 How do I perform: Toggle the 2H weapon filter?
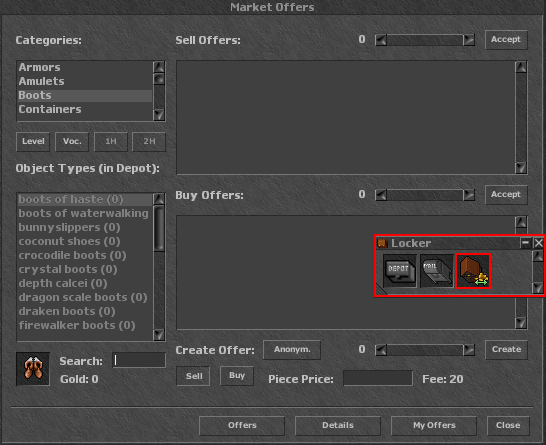pyautogui.click(x=149, y=142)
